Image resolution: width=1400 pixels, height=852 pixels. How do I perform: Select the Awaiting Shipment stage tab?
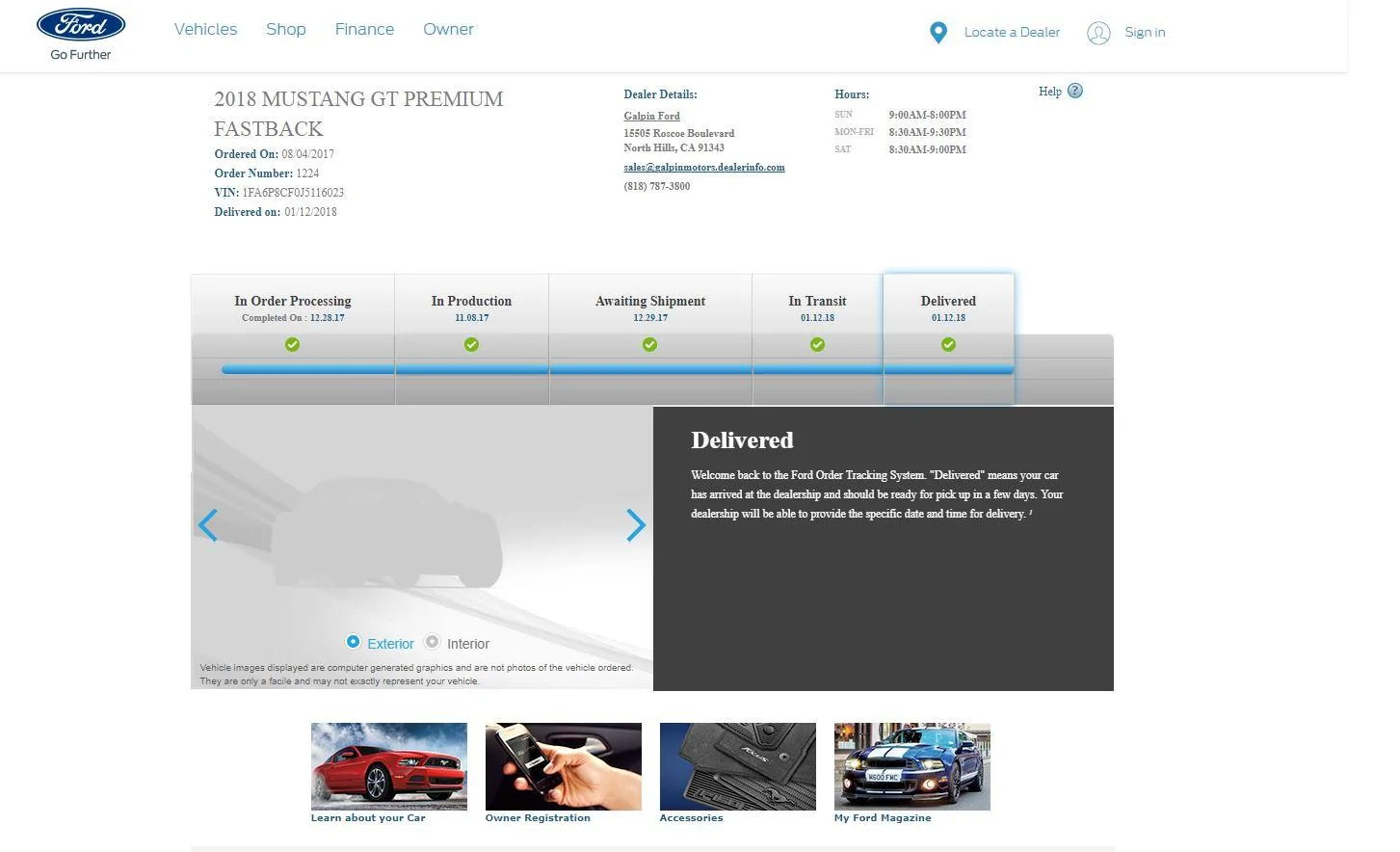tap(650, 339)
